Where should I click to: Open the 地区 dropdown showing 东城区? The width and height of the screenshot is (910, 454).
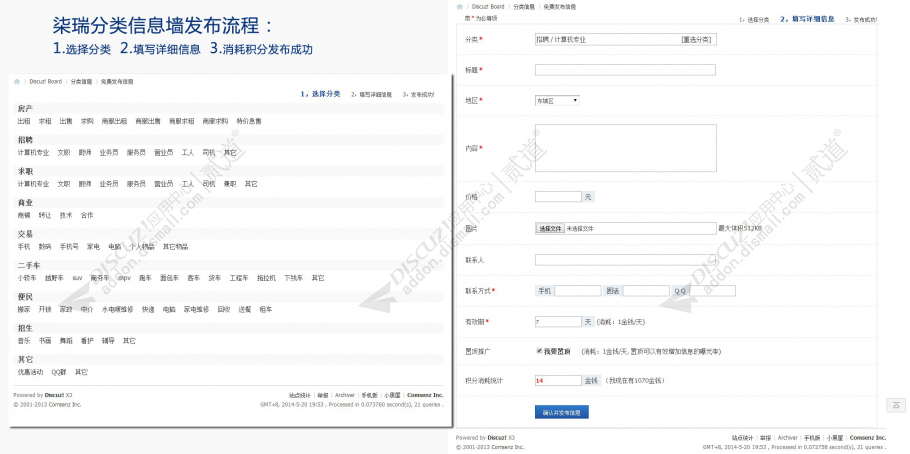click(x=557, y=100)
